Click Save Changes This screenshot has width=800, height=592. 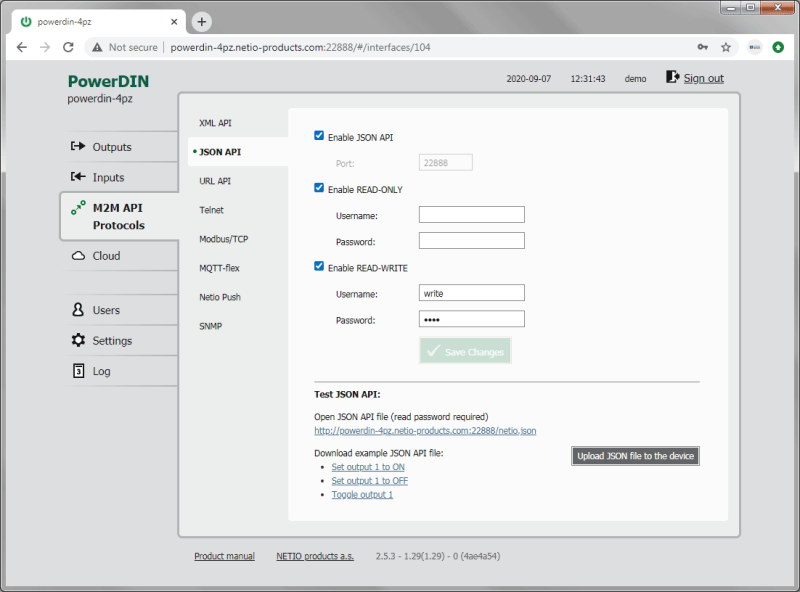tap(464, 350)
